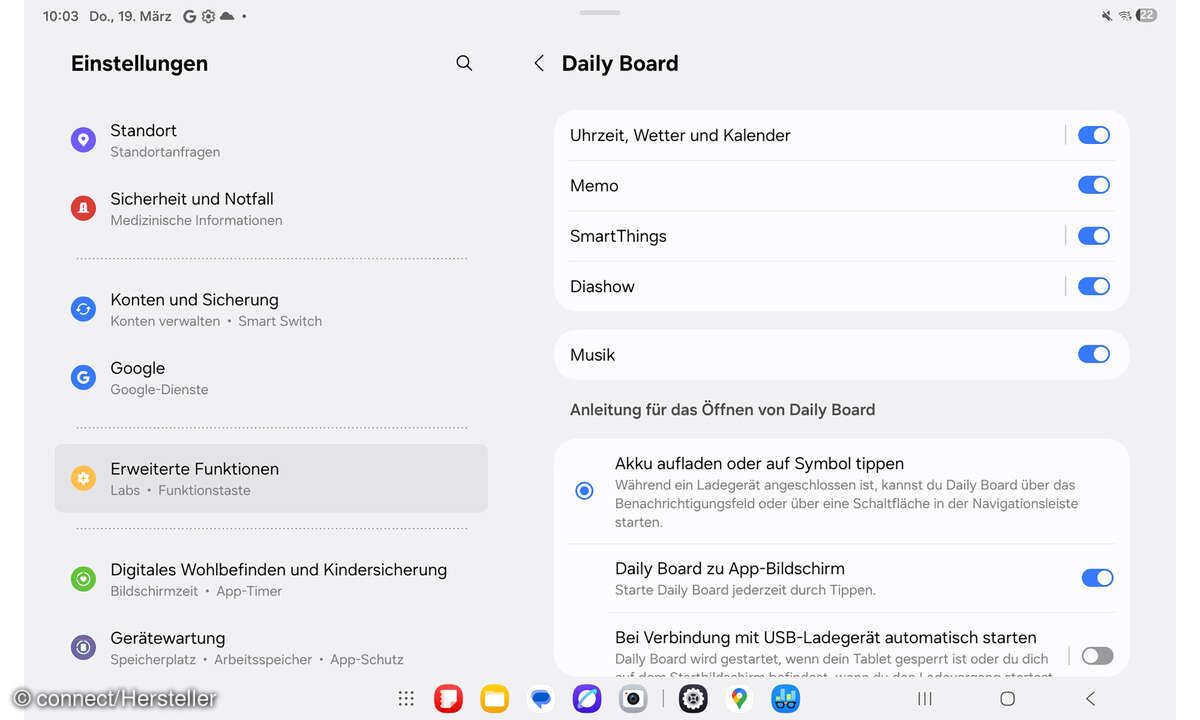Tap the Standort location pin icon
1200x720 pixels.
click(x=83, y=139)
